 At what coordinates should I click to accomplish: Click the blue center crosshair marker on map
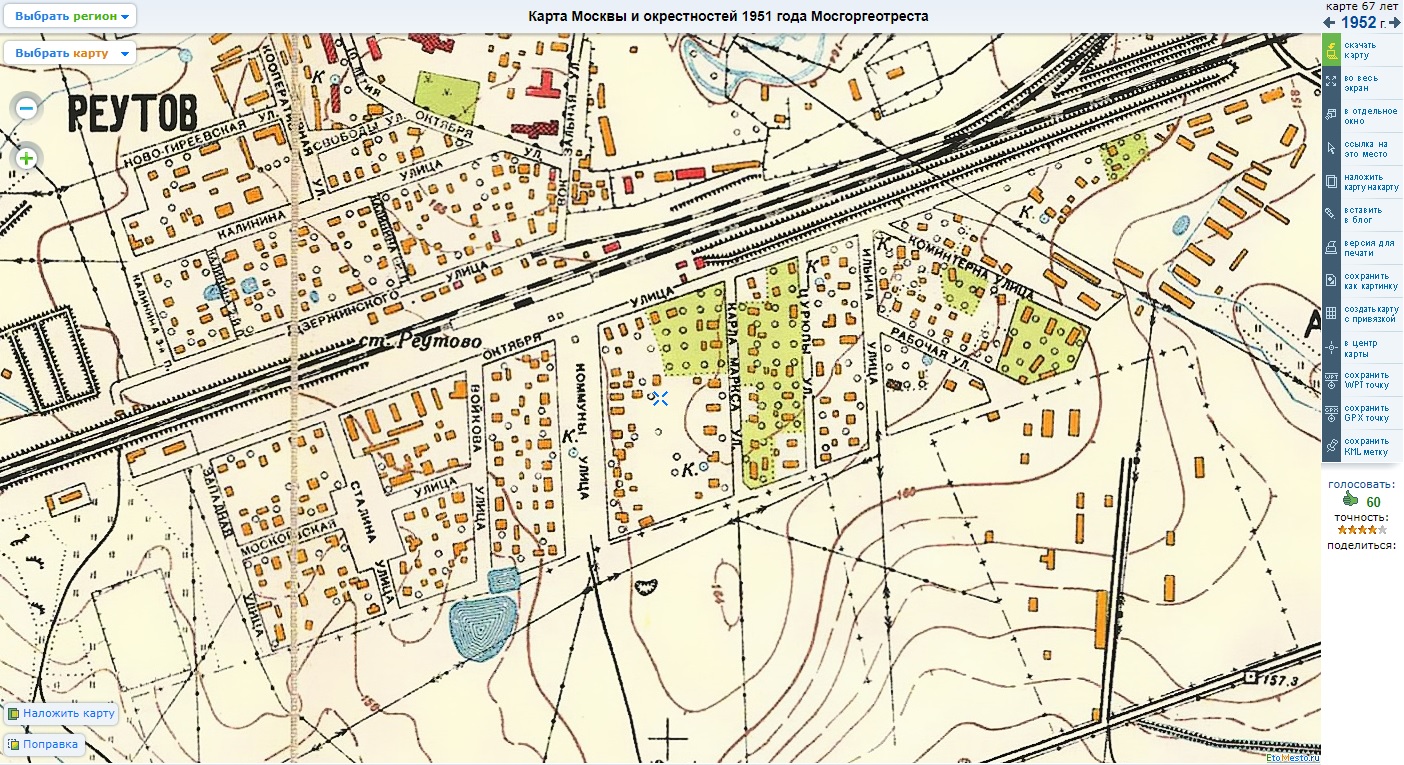coord(660,398)
